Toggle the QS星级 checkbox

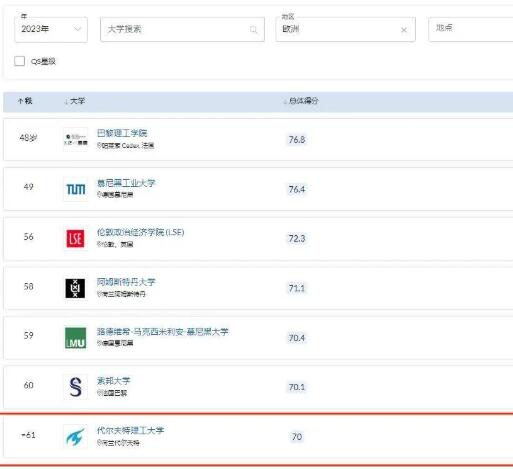pos(20,61)
